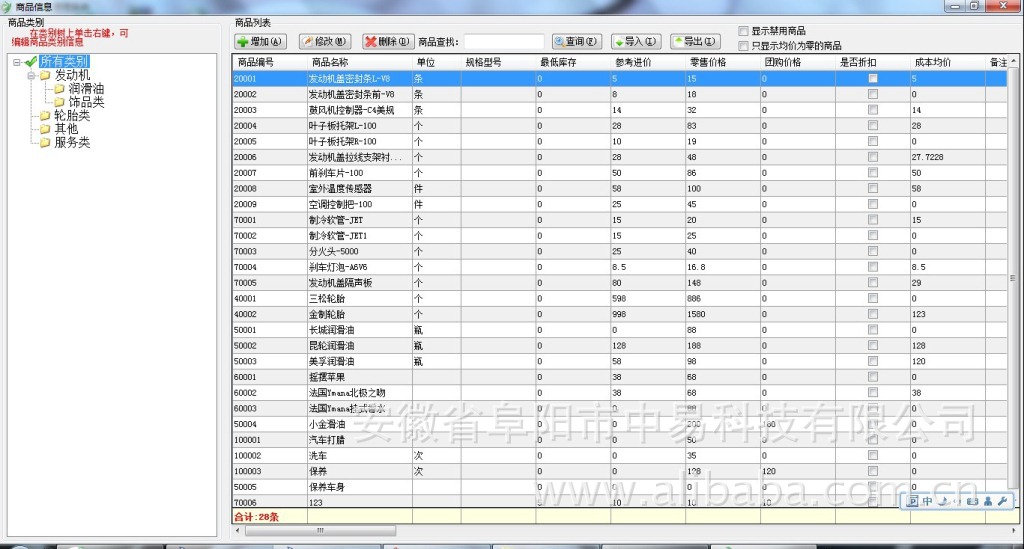
Task: Click the 增加(A) add product button
Action: coord(261,41)
